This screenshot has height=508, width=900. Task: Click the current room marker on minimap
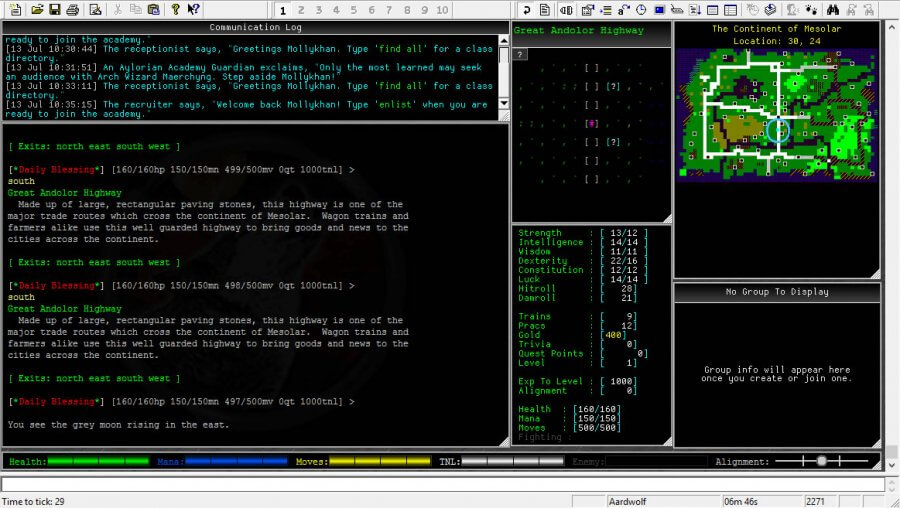[592, 124]
